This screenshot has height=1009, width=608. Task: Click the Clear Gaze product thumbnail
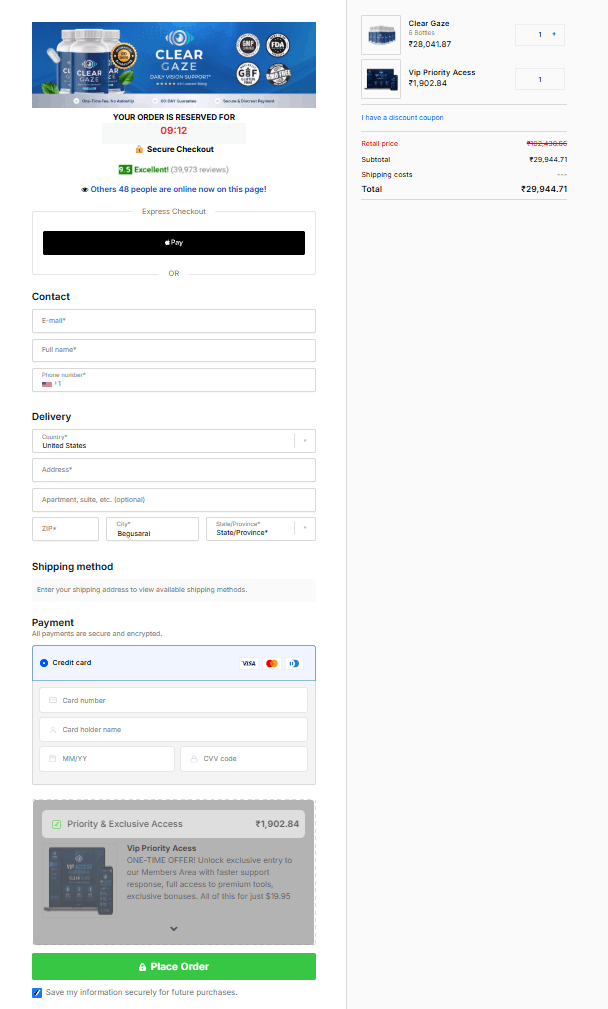tap(381, 35)
